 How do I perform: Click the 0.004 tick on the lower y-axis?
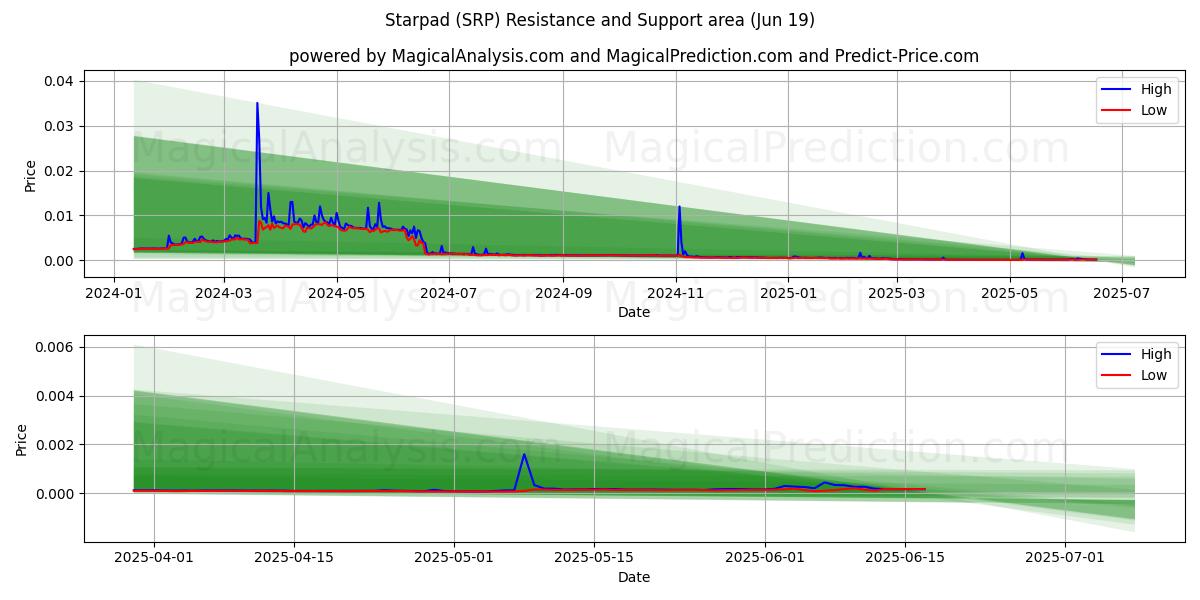[x=56, y=396]
